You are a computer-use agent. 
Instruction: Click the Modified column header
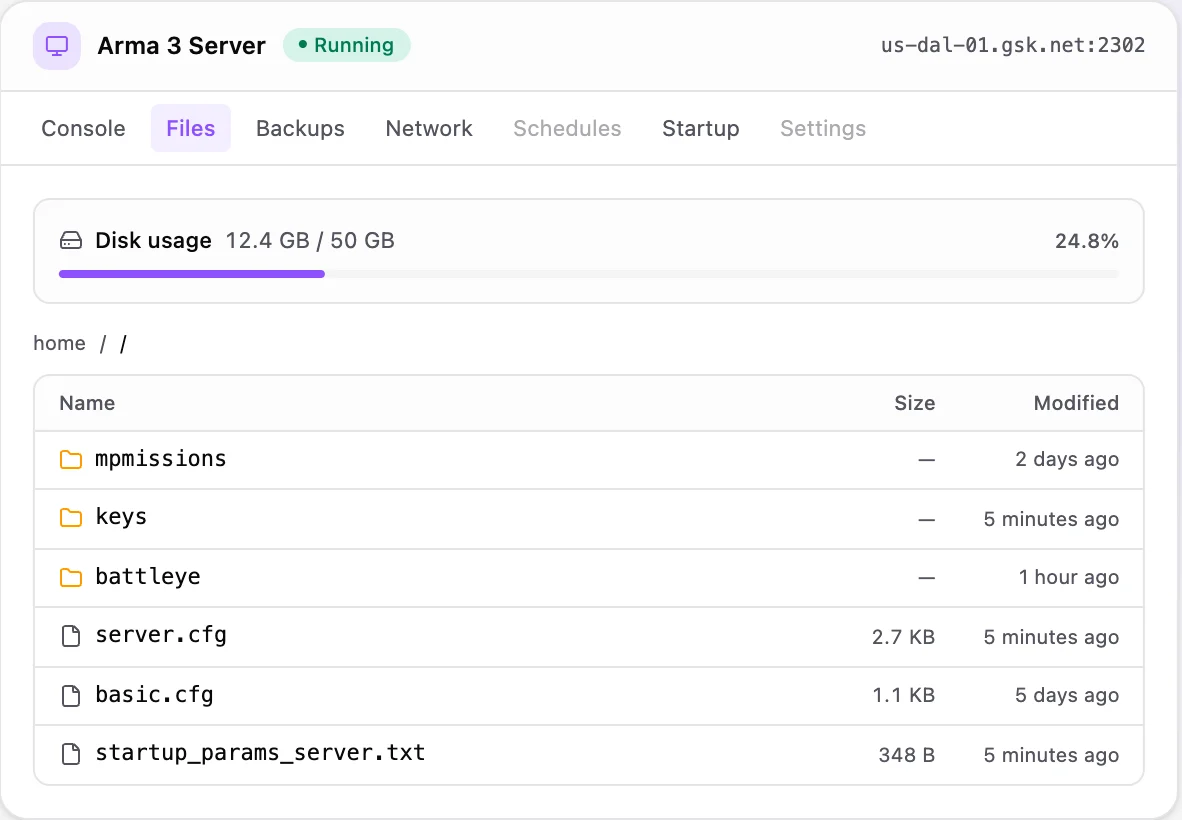tap(1076, 403)
